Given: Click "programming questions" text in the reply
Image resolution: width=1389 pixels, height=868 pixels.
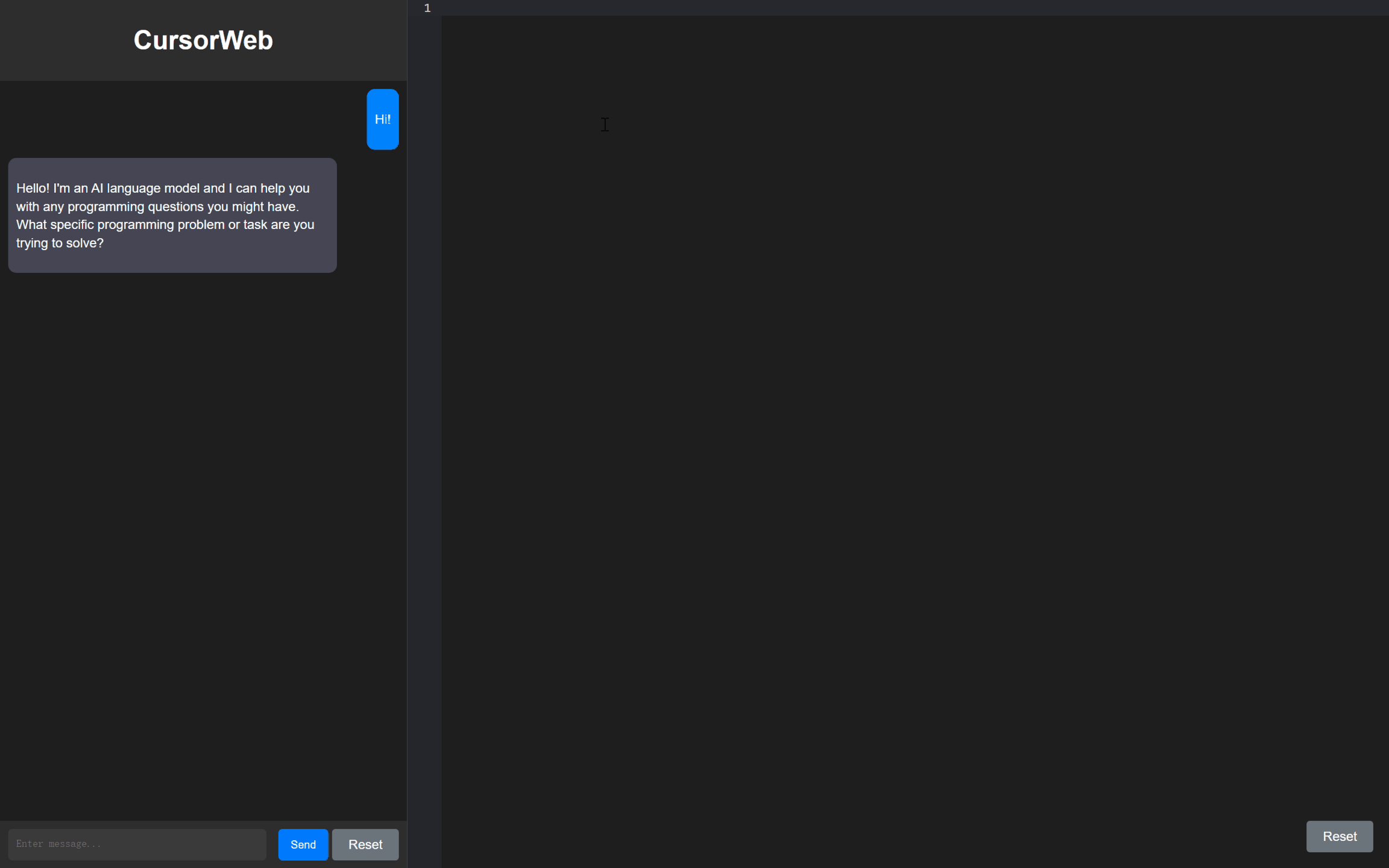Looking at the screenshot, I should coord(135,207).
